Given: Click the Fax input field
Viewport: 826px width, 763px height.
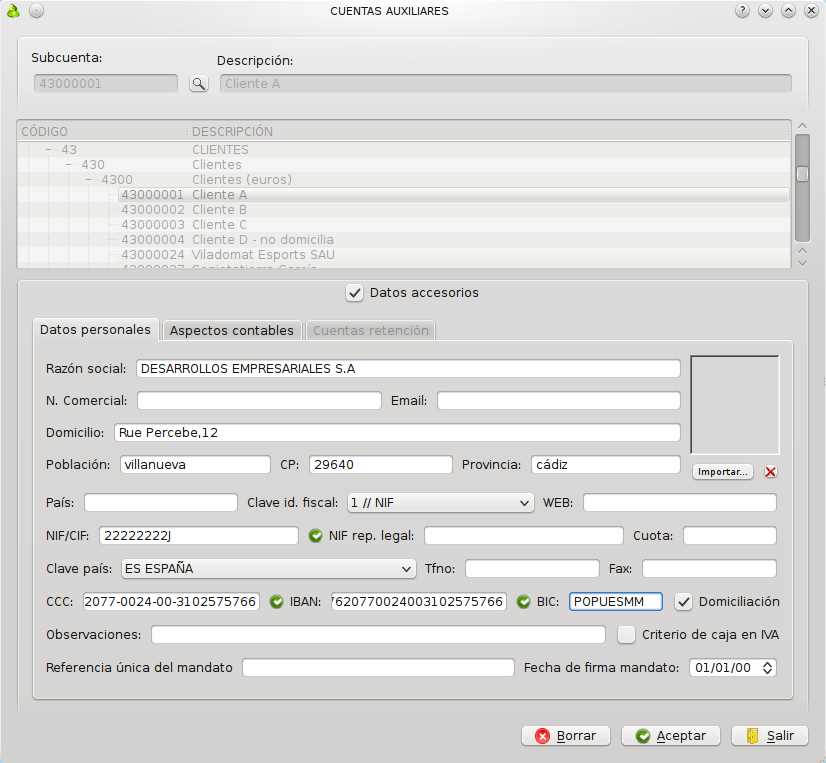Looking at the screenshot, I should [709, 569].
